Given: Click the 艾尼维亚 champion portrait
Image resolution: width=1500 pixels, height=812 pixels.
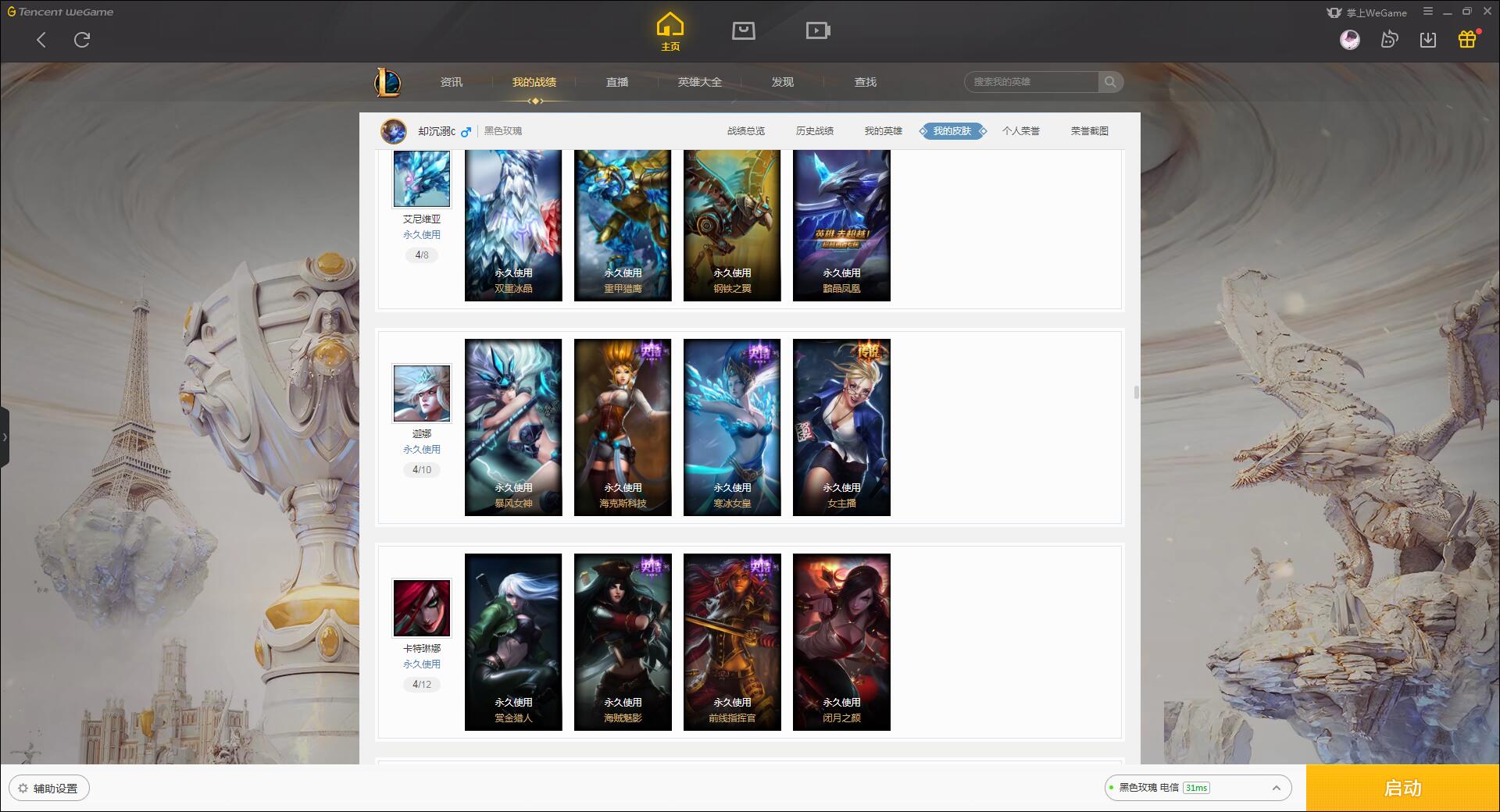Looking at the screenshot, I should pyautogui.click(x=422, y=179).
